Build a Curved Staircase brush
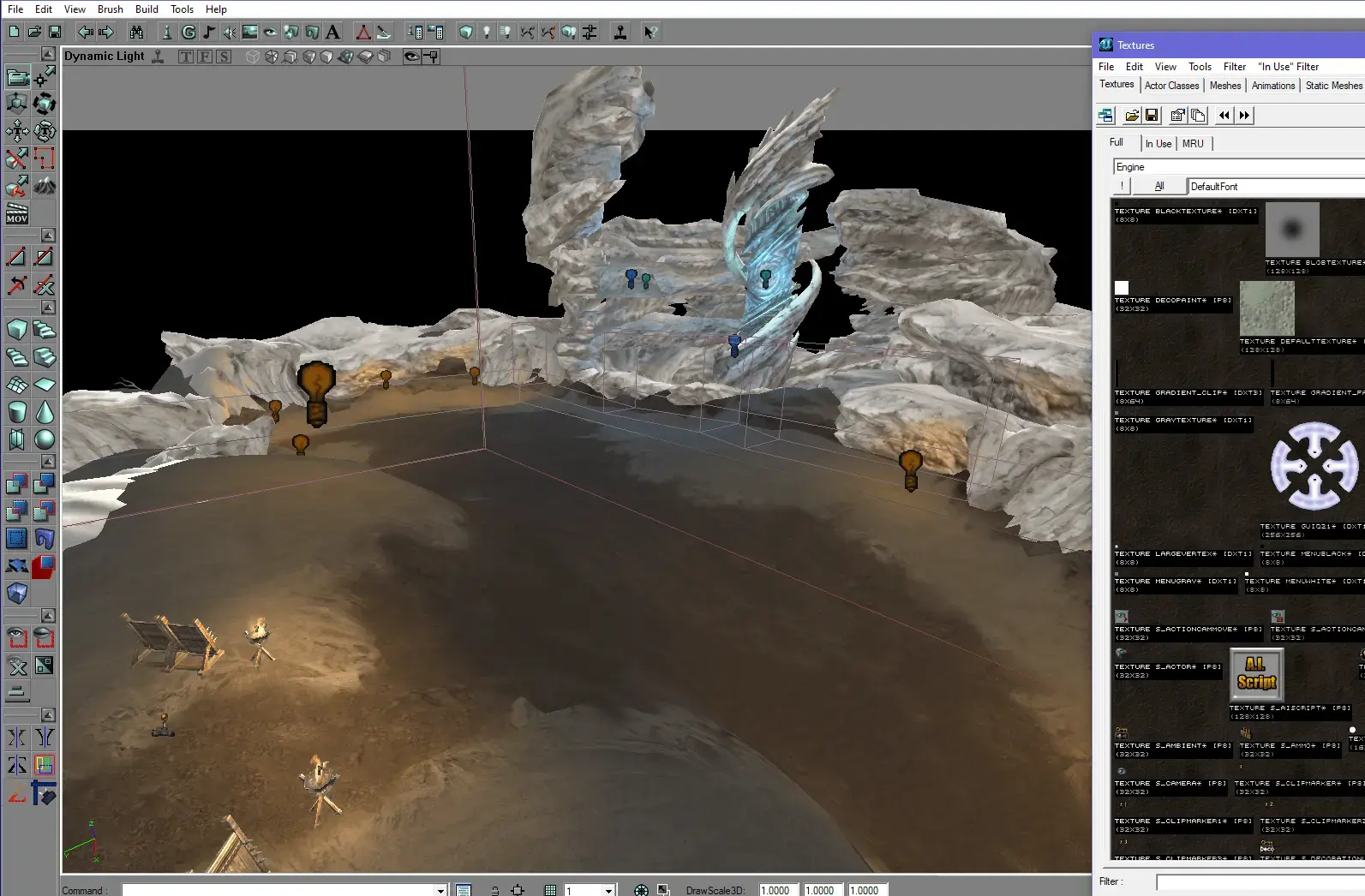The width and height of the screenshot is (1365, 896). pos(45,330)
